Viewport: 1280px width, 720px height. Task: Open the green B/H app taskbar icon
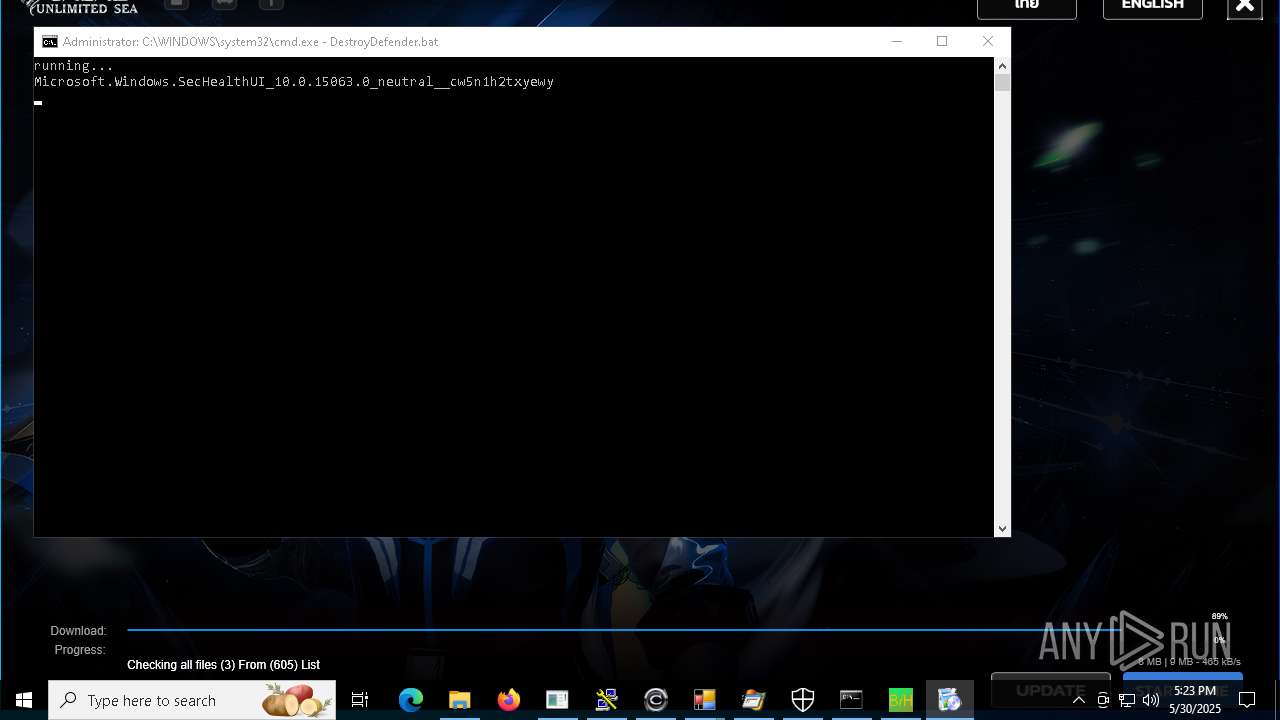pyautogui.click(x=901, y=700)
